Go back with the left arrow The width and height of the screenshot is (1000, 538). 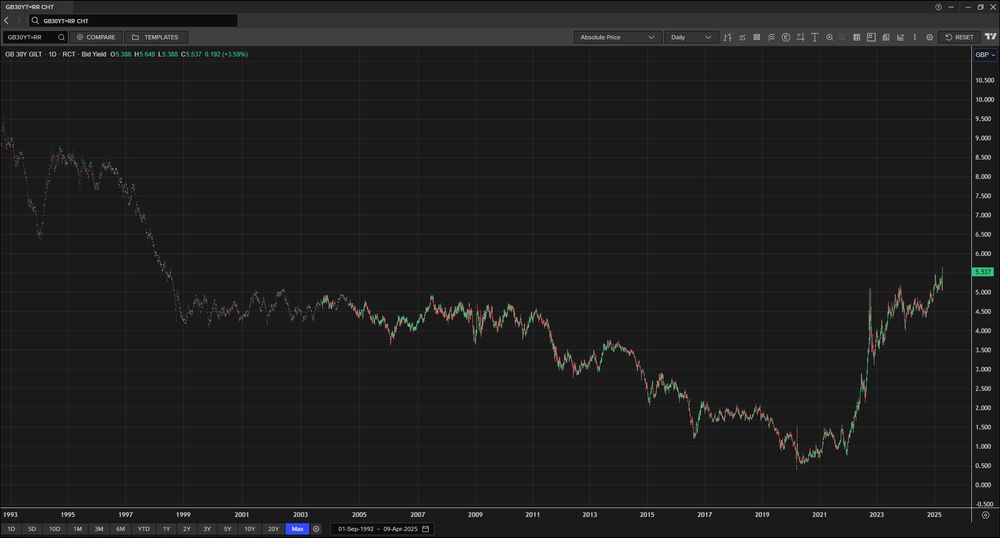click(x=6, y=20)
